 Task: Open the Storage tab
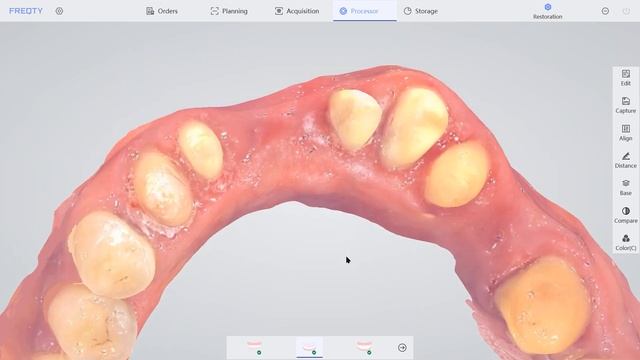point(421,11)
